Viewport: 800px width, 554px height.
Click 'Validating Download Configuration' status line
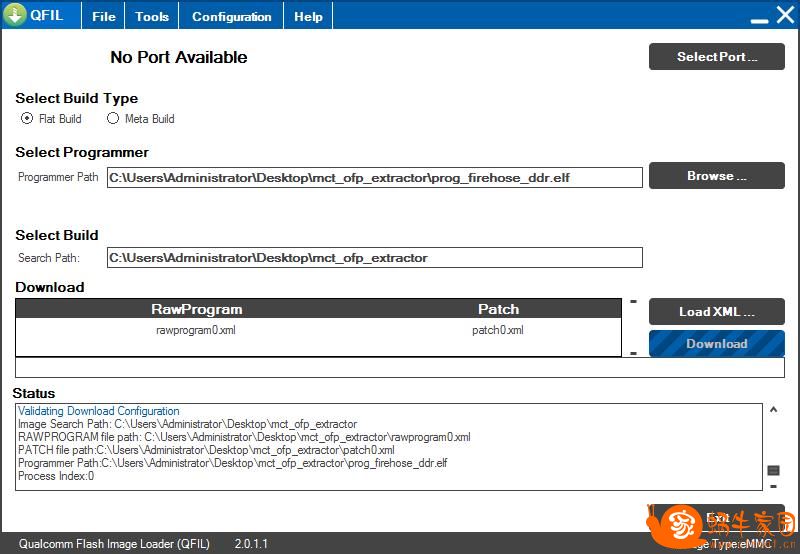point(98,411)
